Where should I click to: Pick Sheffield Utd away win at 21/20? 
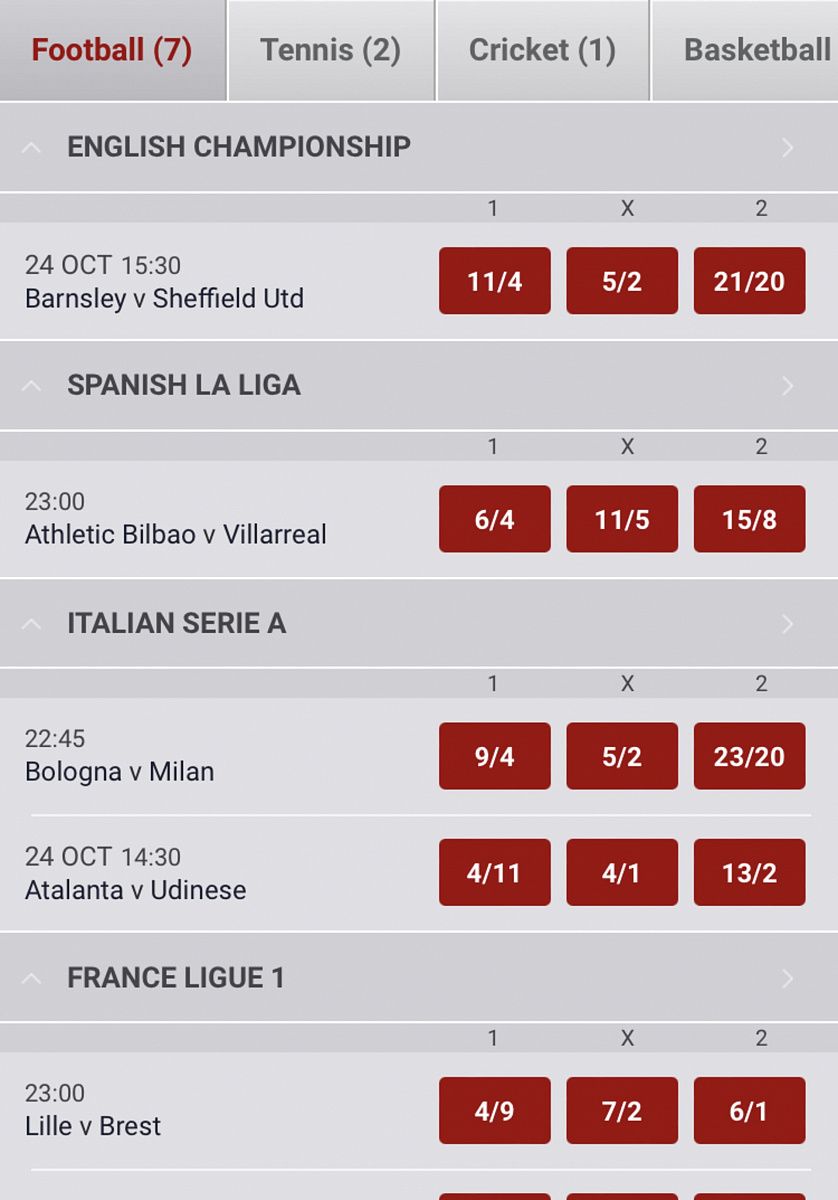[x=749, y=281]
